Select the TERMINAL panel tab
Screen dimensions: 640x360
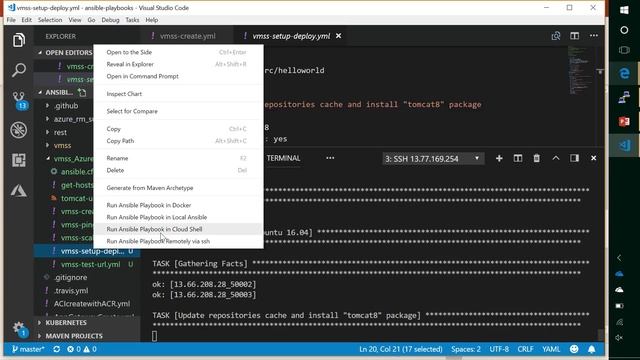(x=283, y=158)
